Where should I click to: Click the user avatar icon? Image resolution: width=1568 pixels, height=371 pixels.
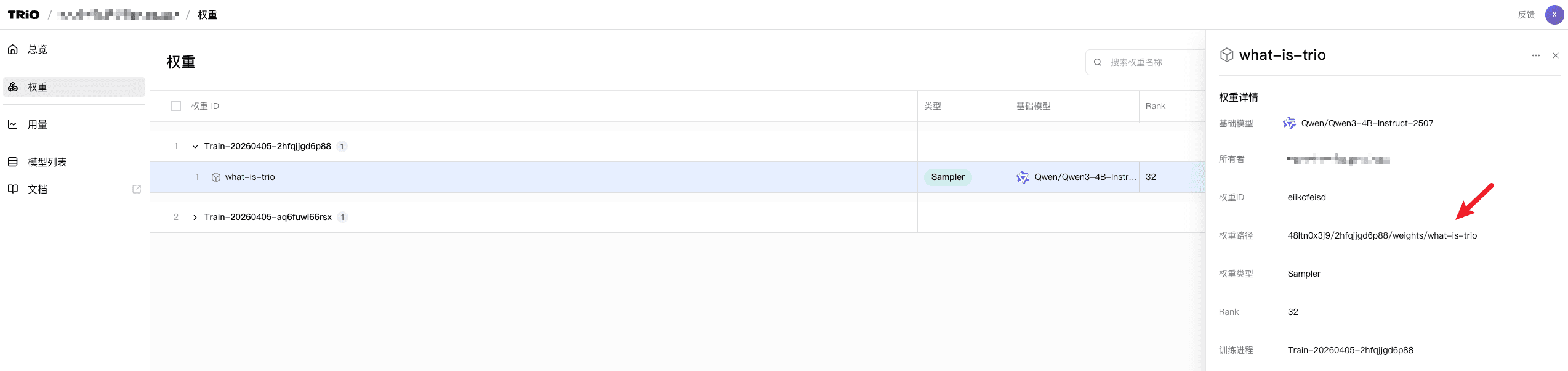click(1554, 15)
